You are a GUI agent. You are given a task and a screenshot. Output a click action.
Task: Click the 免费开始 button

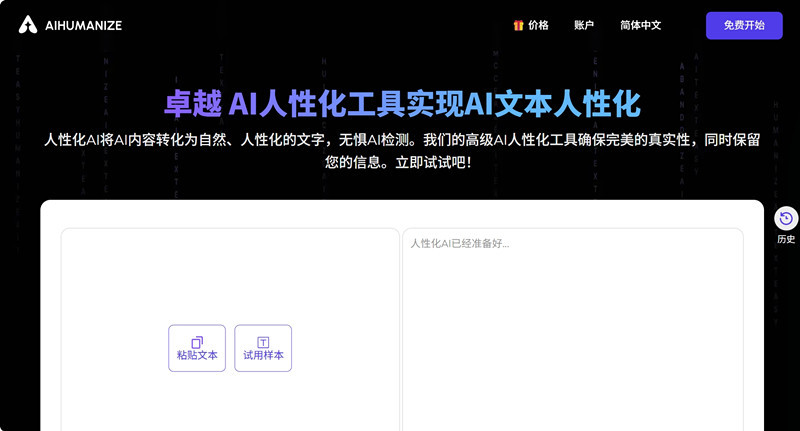(x=744, y=26)
